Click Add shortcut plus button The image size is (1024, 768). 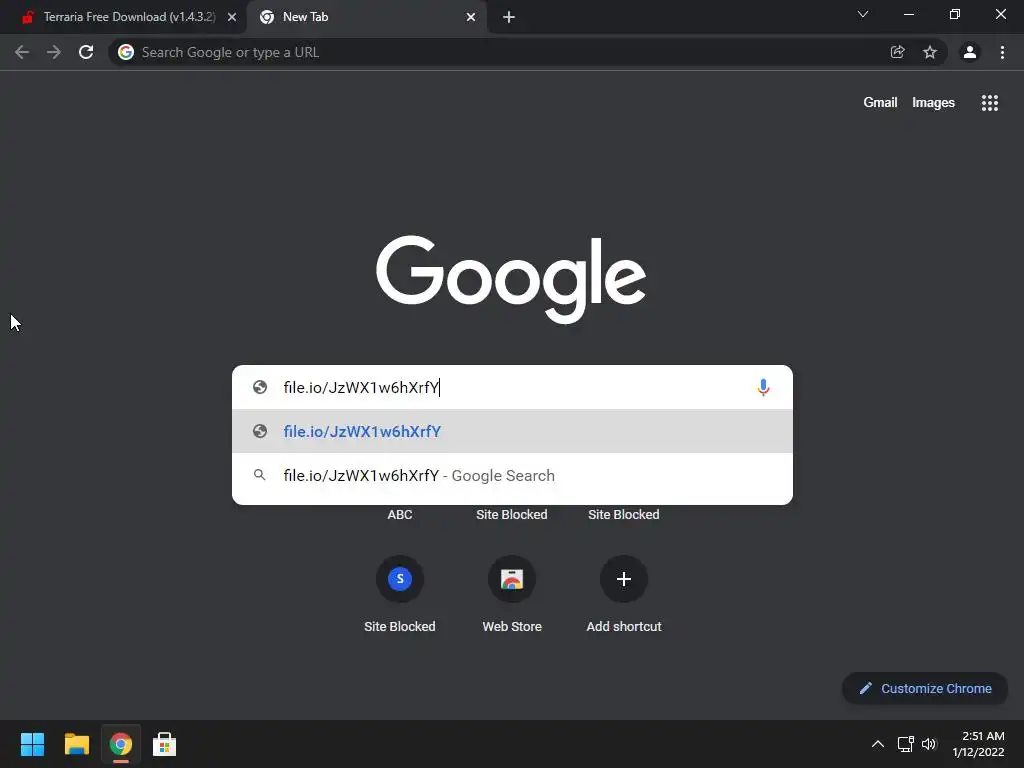pos(624,579)
